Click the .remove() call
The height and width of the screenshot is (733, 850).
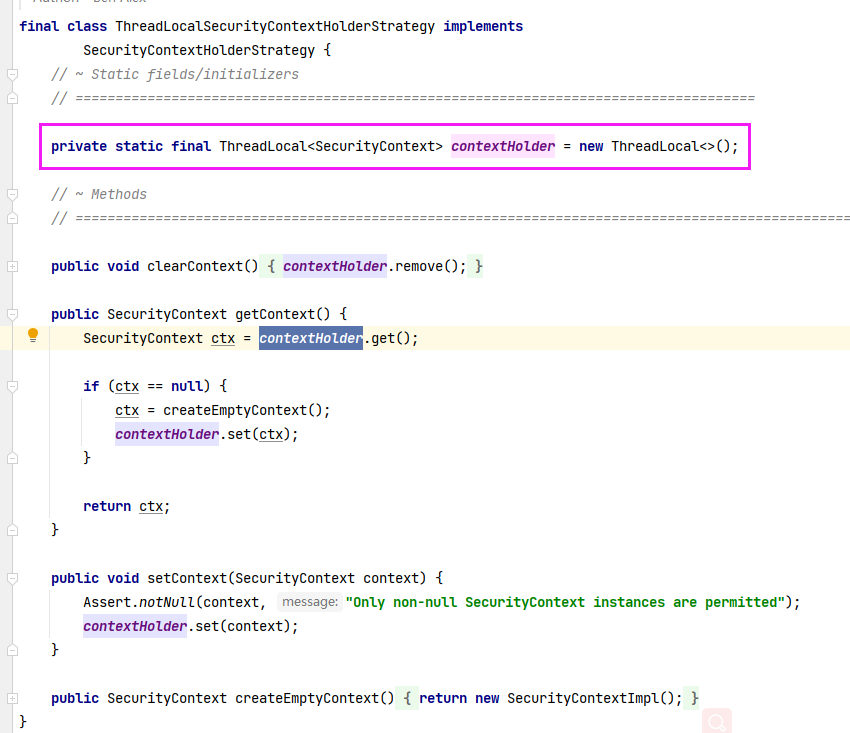427,266
